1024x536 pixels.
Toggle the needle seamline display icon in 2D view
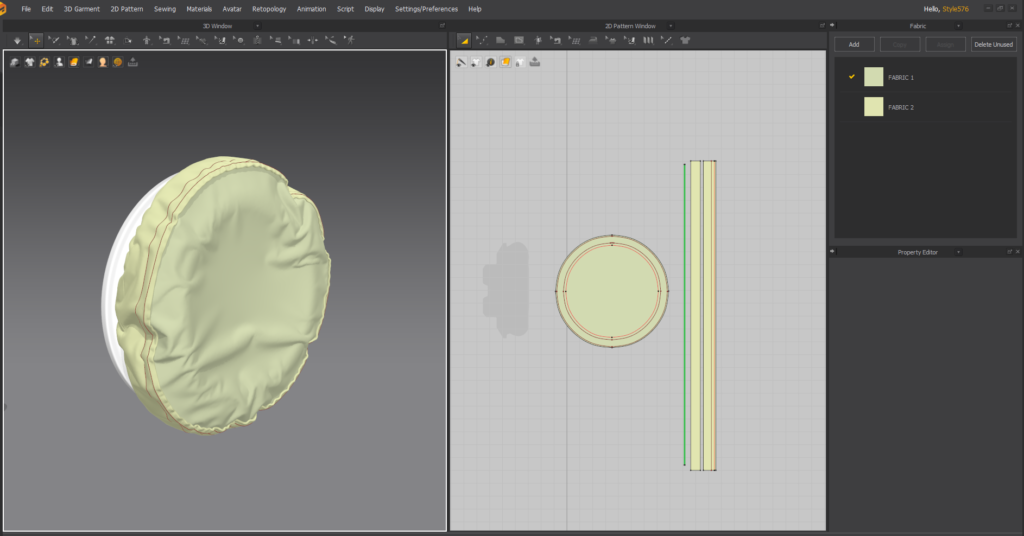pyautogui.click(x=461, y=62)
